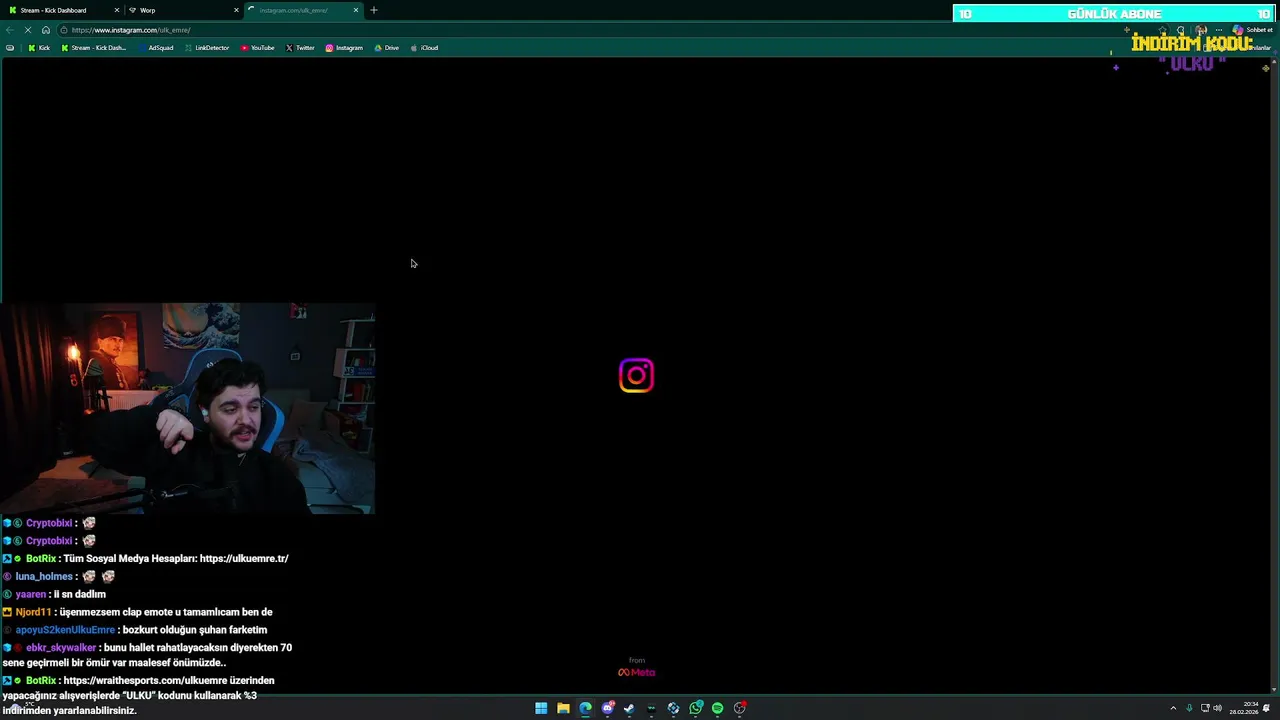This screenshot has height=720, width=1280.
Task: Open File Explorer from the taskbar
Action: (x=563, y=708)
